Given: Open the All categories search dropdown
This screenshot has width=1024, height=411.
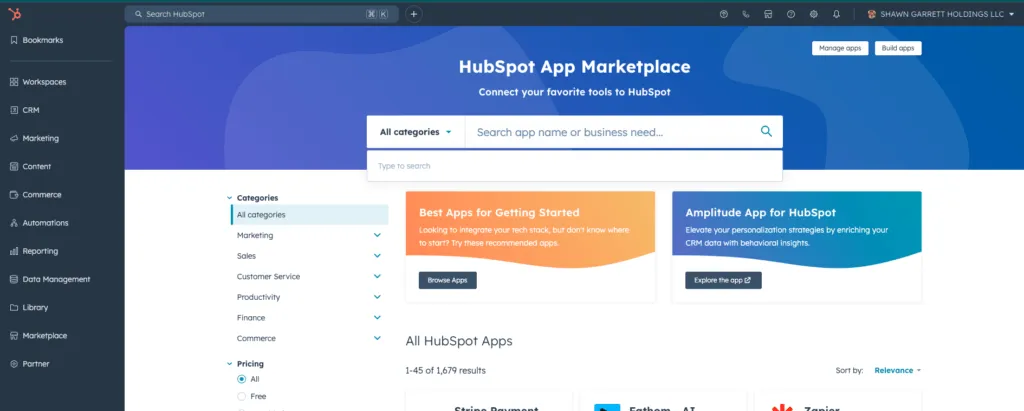Looking at the screenshot, I should coord(415,132).
